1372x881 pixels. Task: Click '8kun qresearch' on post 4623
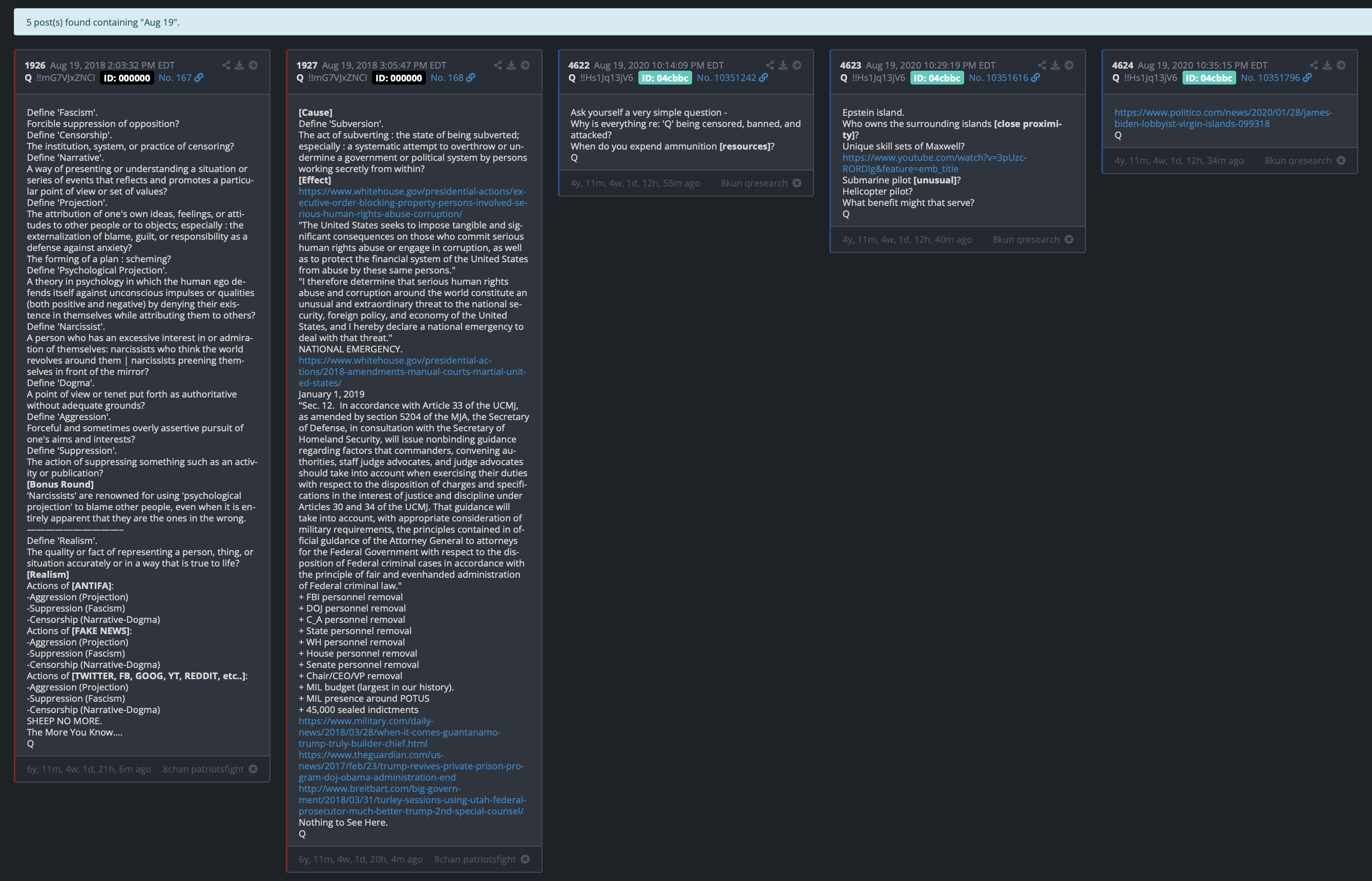click(1026, 239)
